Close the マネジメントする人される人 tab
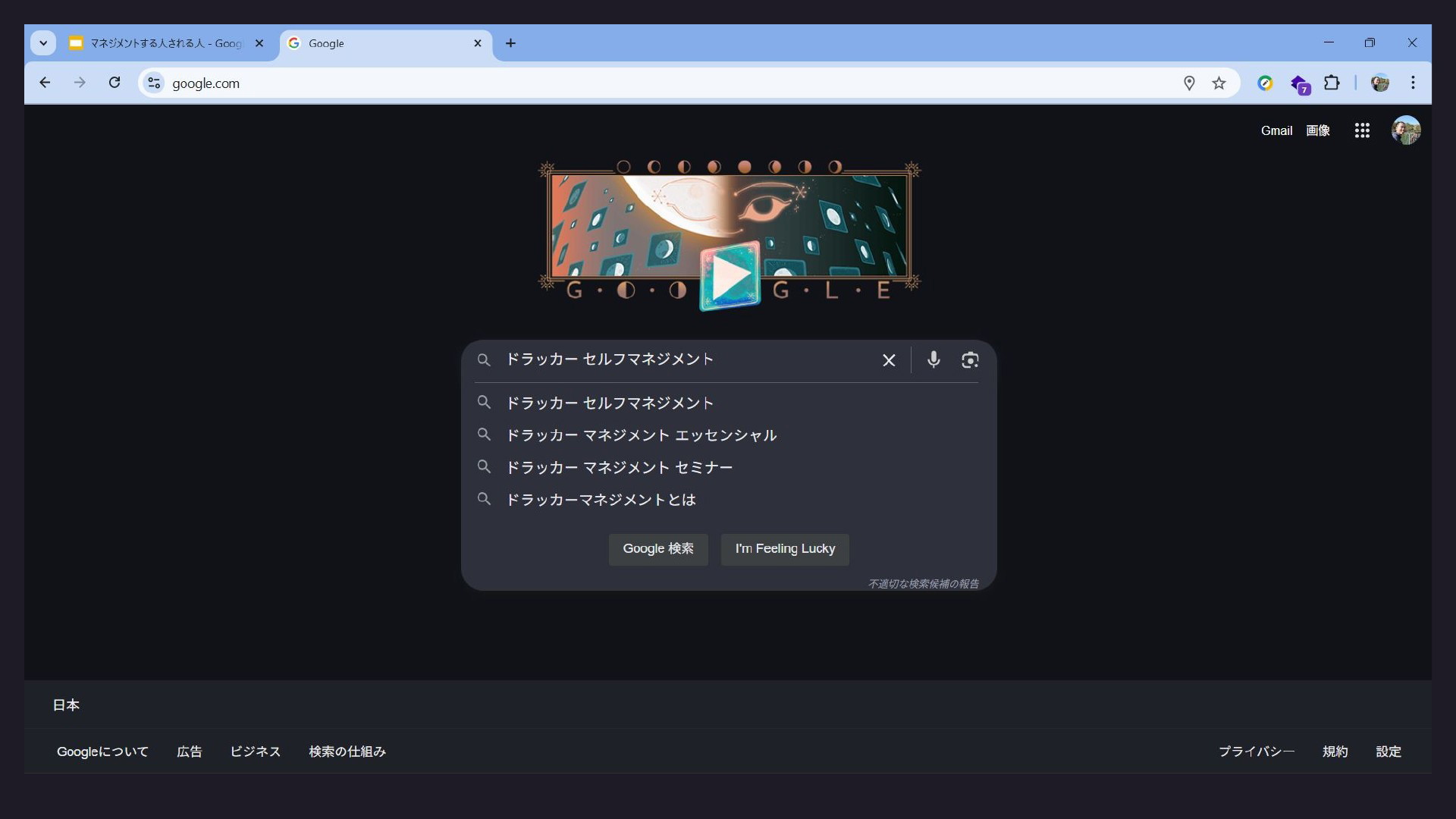This screenshot has width=1456, height=819. 259,43
